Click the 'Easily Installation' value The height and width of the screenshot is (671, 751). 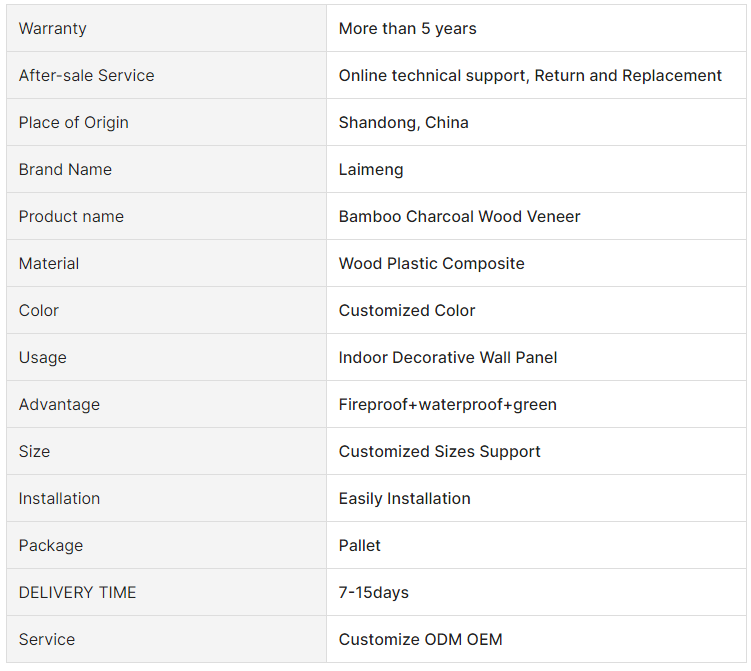pyautogui.click(x=404, y=499)
